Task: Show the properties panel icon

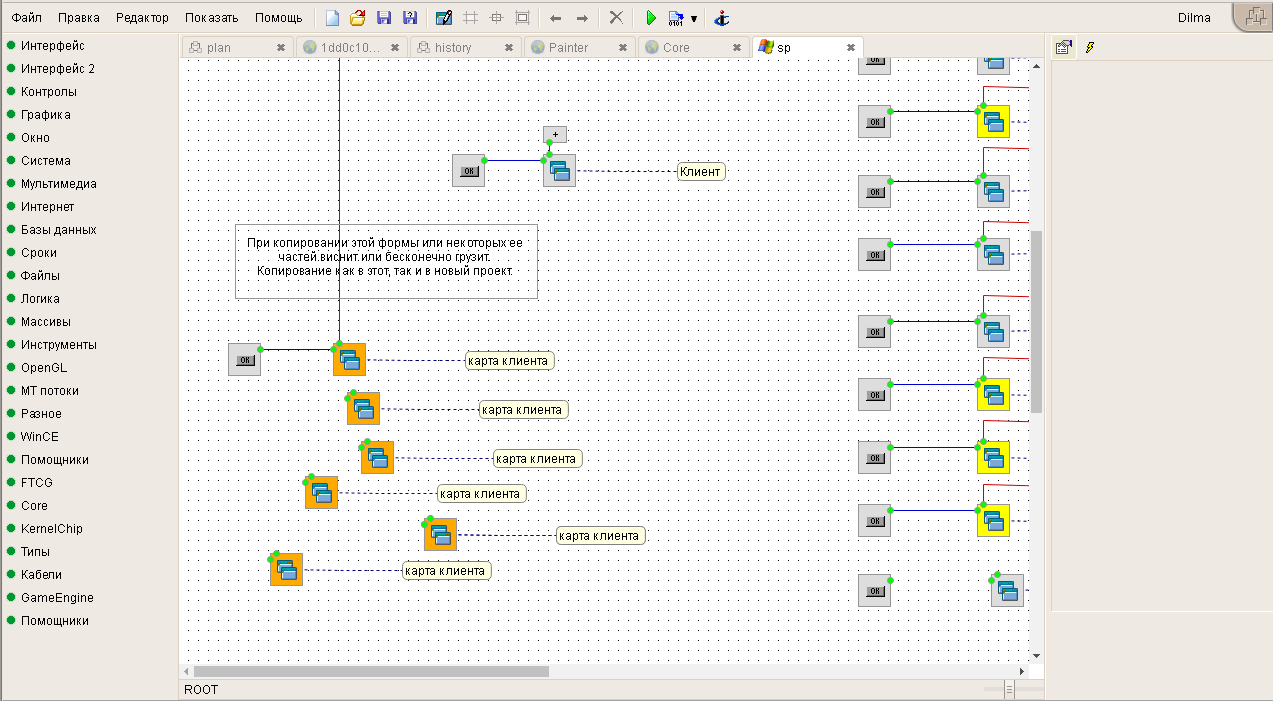Action: pyautogui.click(x=1063, y=47)
